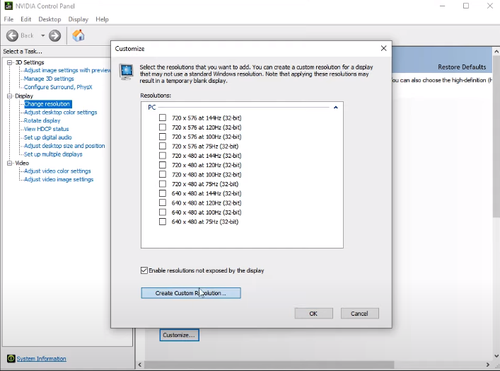Select Set up digital audio
Viewport: 500px width, 371px height.
(x=48, y=137)
